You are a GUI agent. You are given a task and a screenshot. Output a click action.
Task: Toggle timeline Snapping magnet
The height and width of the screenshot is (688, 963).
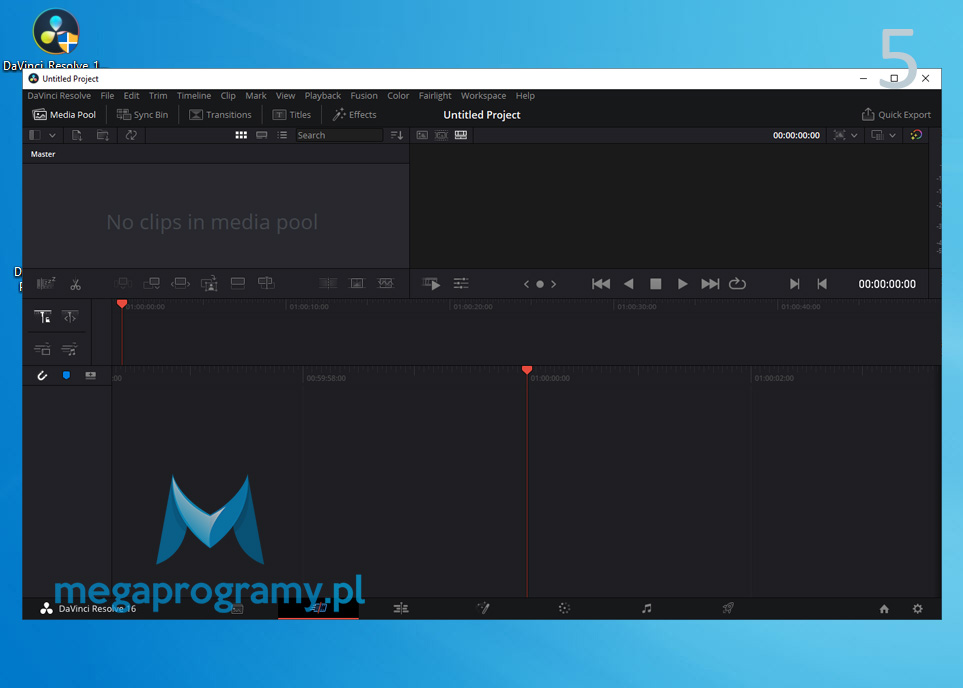pyautogui.click(x=42, y=375)
